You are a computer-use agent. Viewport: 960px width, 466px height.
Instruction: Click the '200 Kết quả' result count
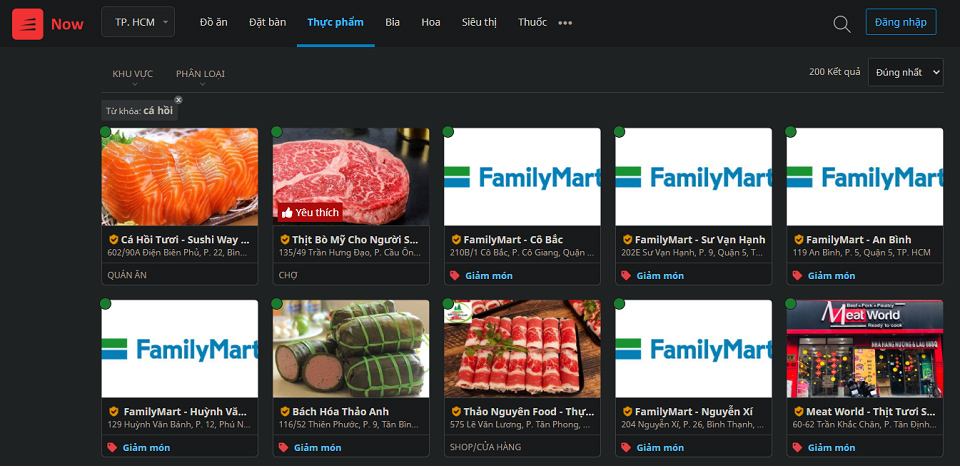pyautogui.click(x=834, y=72)
